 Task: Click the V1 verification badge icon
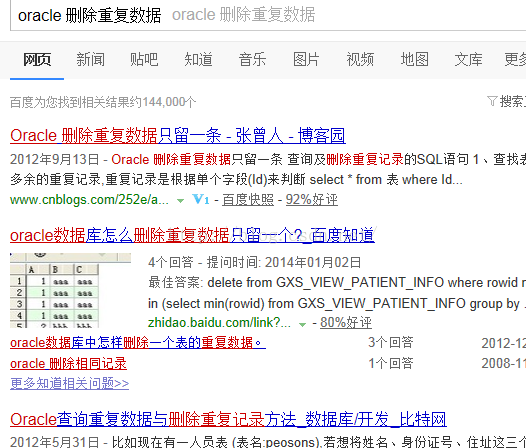tap(201, 200)
